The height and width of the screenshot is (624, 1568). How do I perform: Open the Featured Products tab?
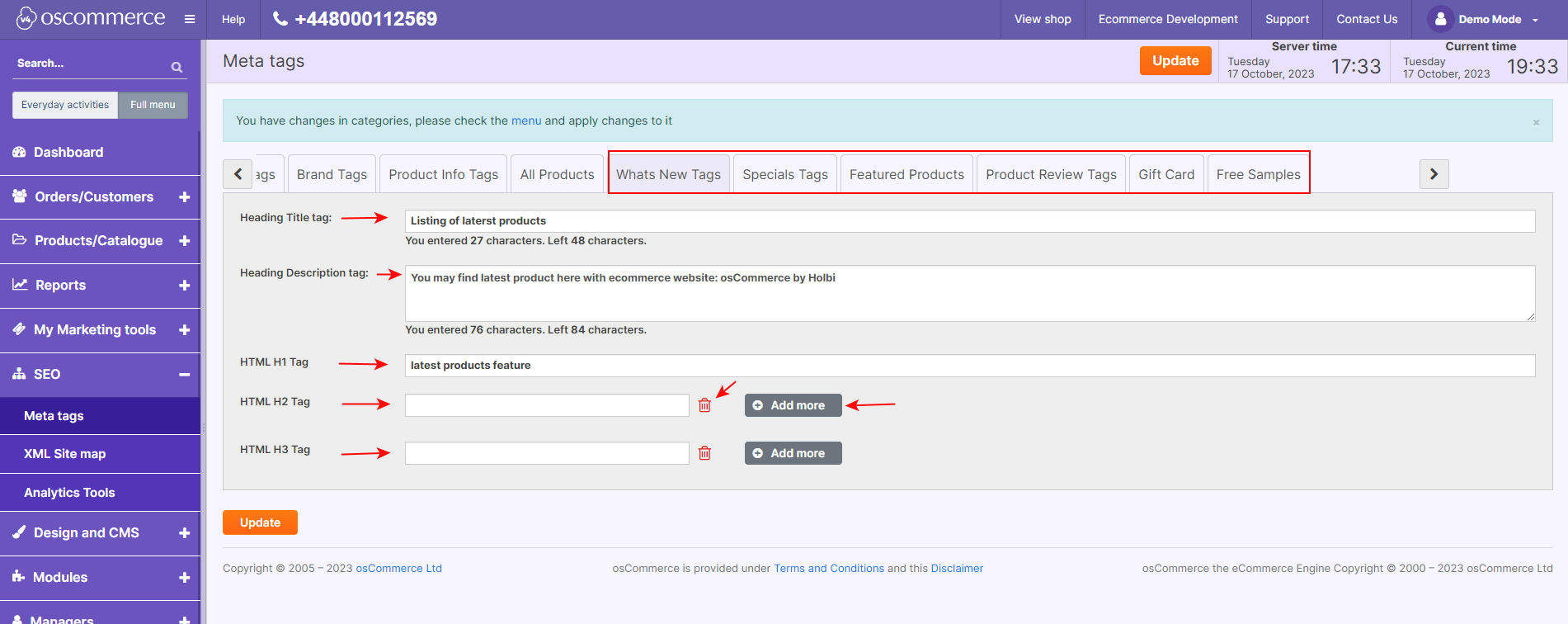907,174
